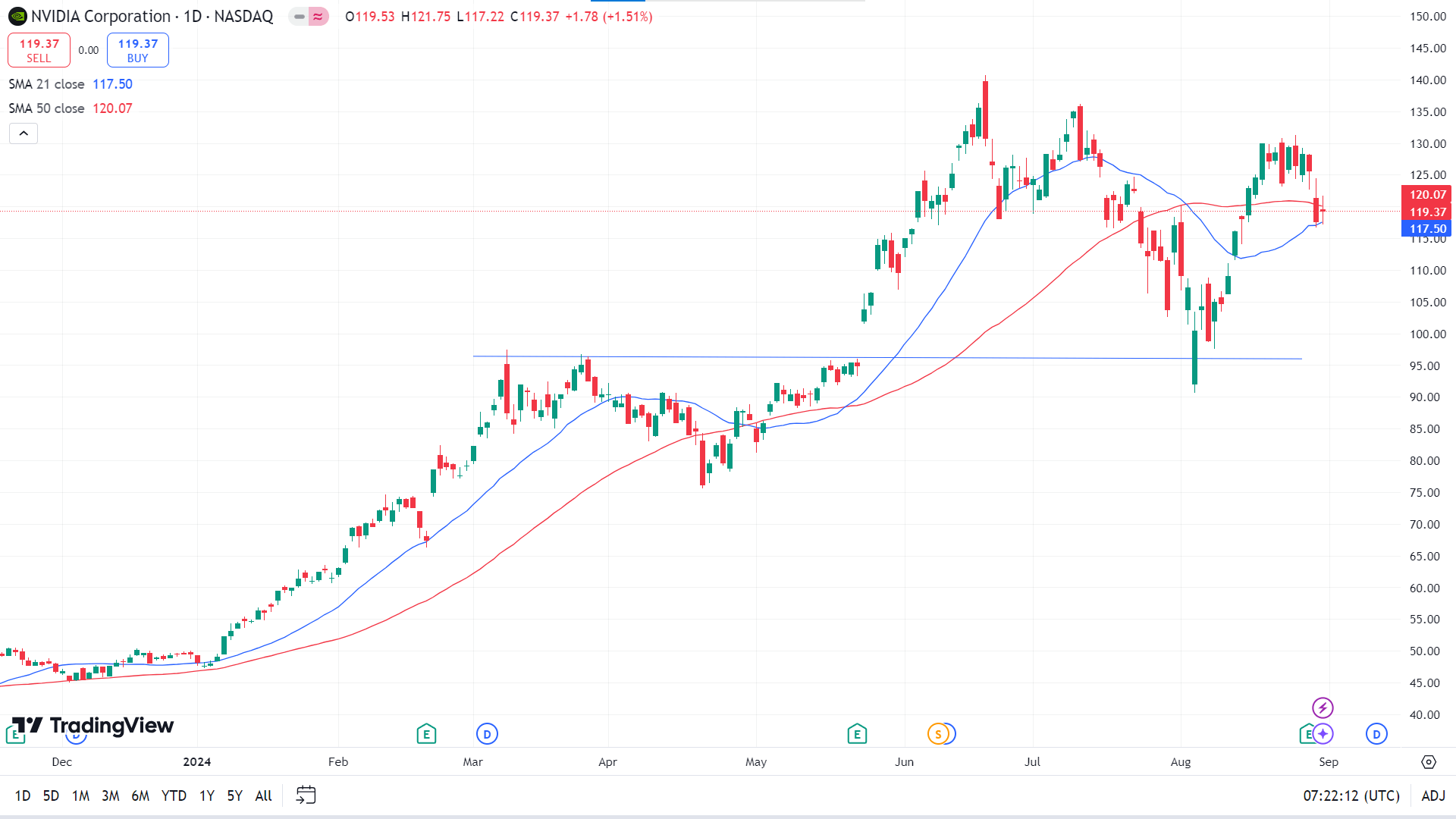Collapse the indicator legend with the chevron
This screenshot has height=819, width=1456.
coord(24,133)
